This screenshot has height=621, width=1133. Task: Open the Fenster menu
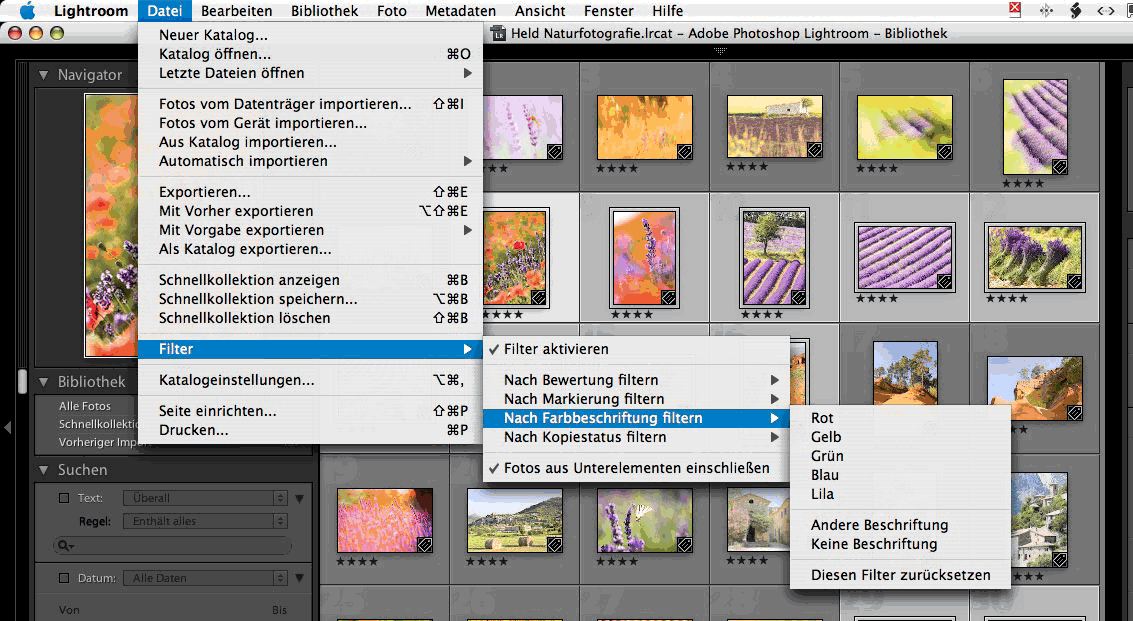point(608,11)
